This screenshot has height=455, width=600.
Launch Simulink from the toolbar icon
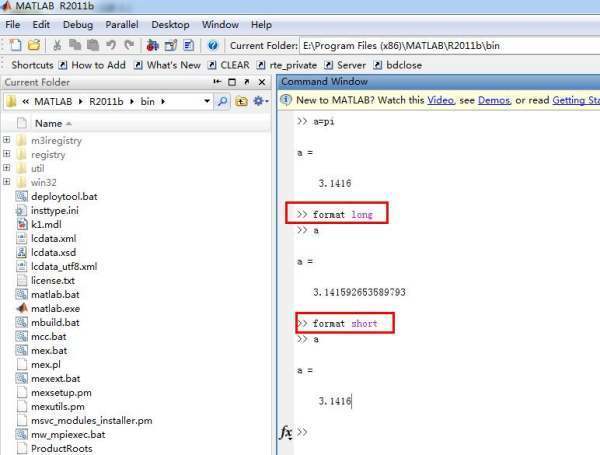153,45
